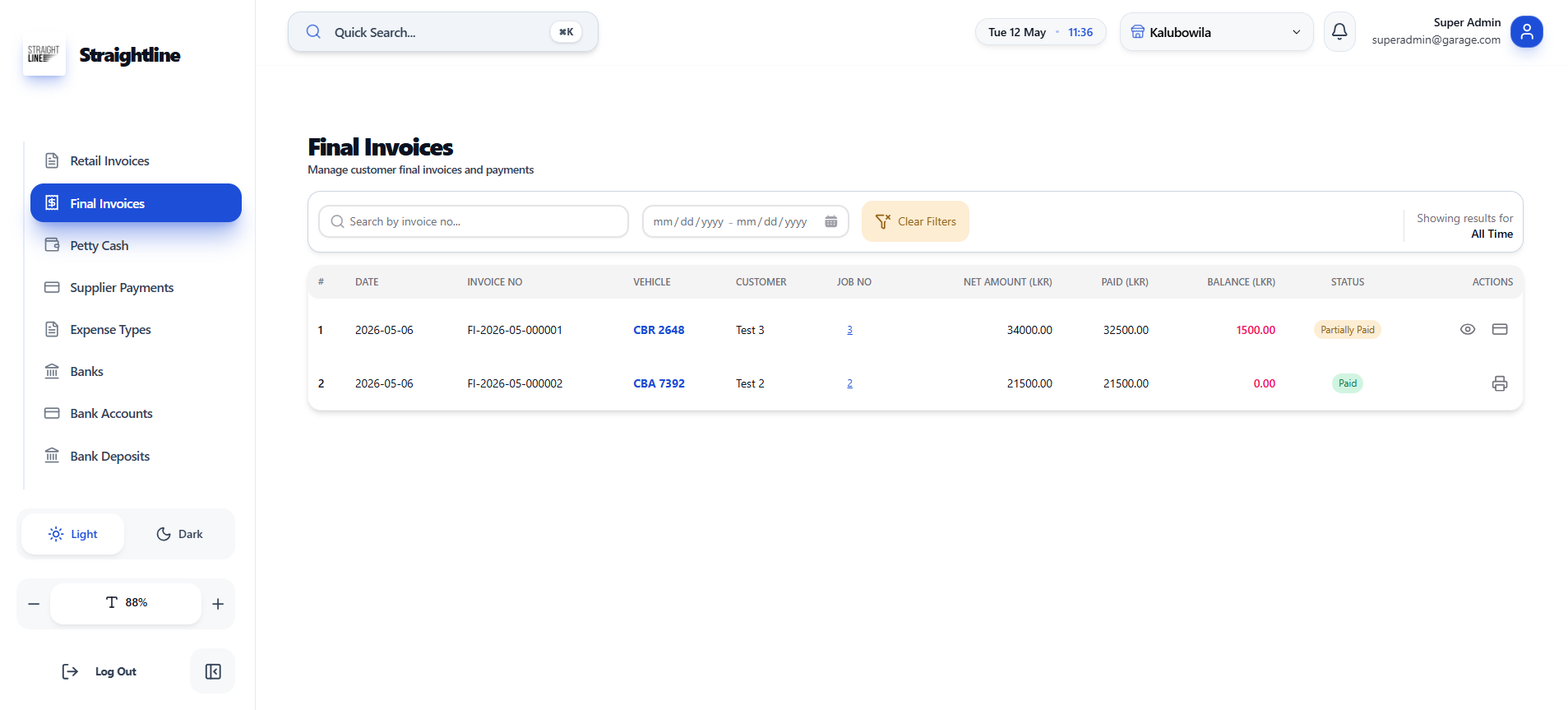Decrease font size with minus button

[34, 604]
